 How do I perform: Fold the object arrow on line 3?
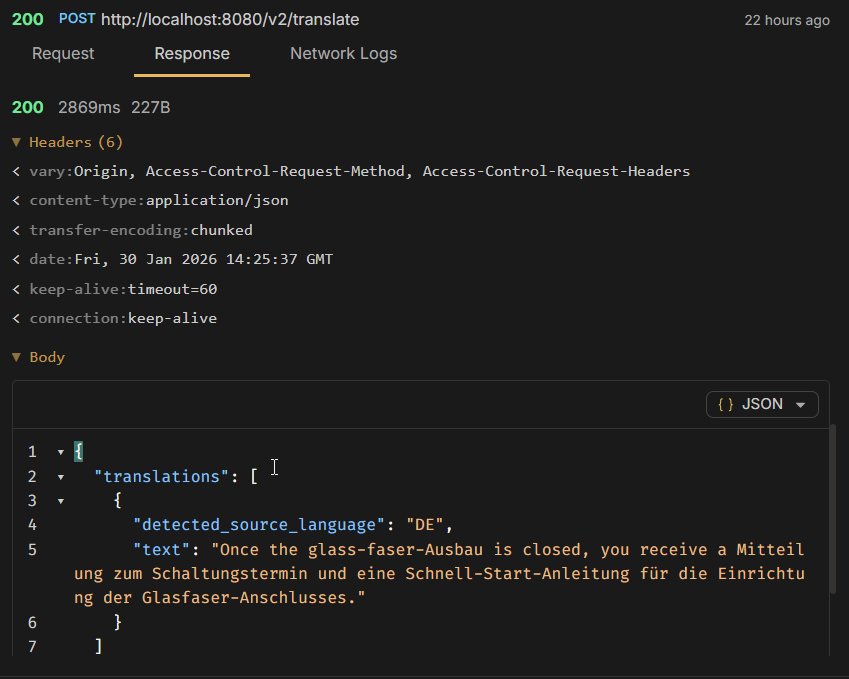(60, 501)
